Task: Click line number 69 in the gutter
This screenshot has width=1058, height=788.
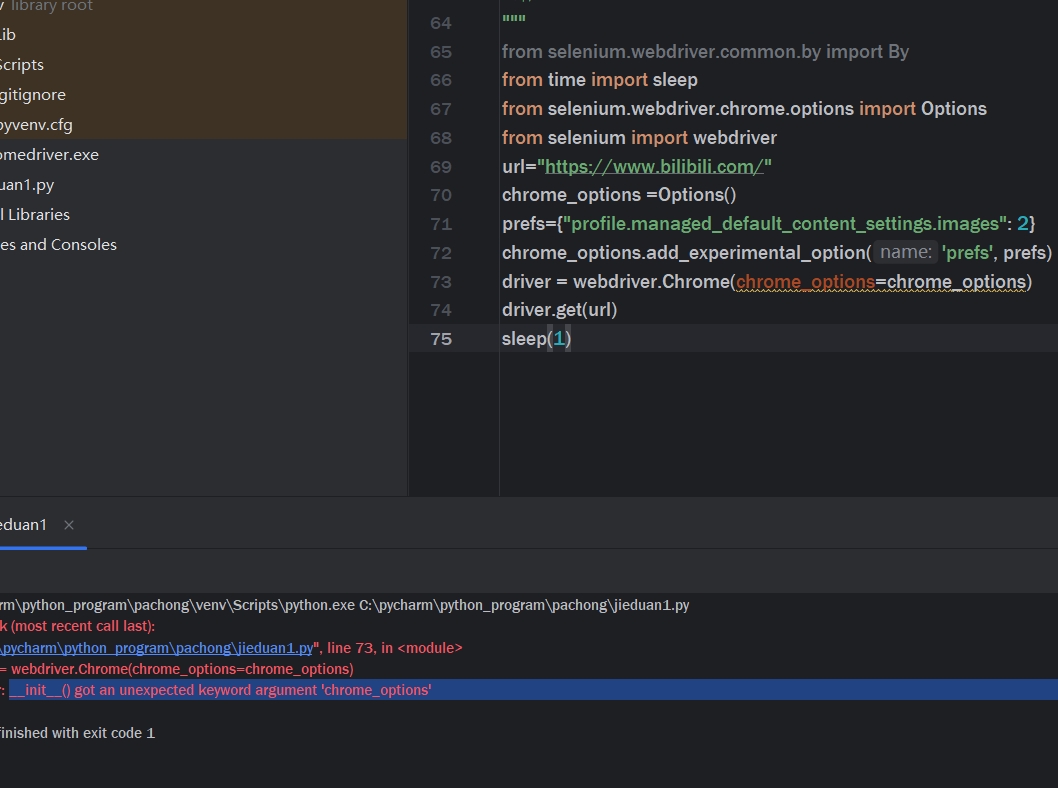Action: tap(441, 167)
